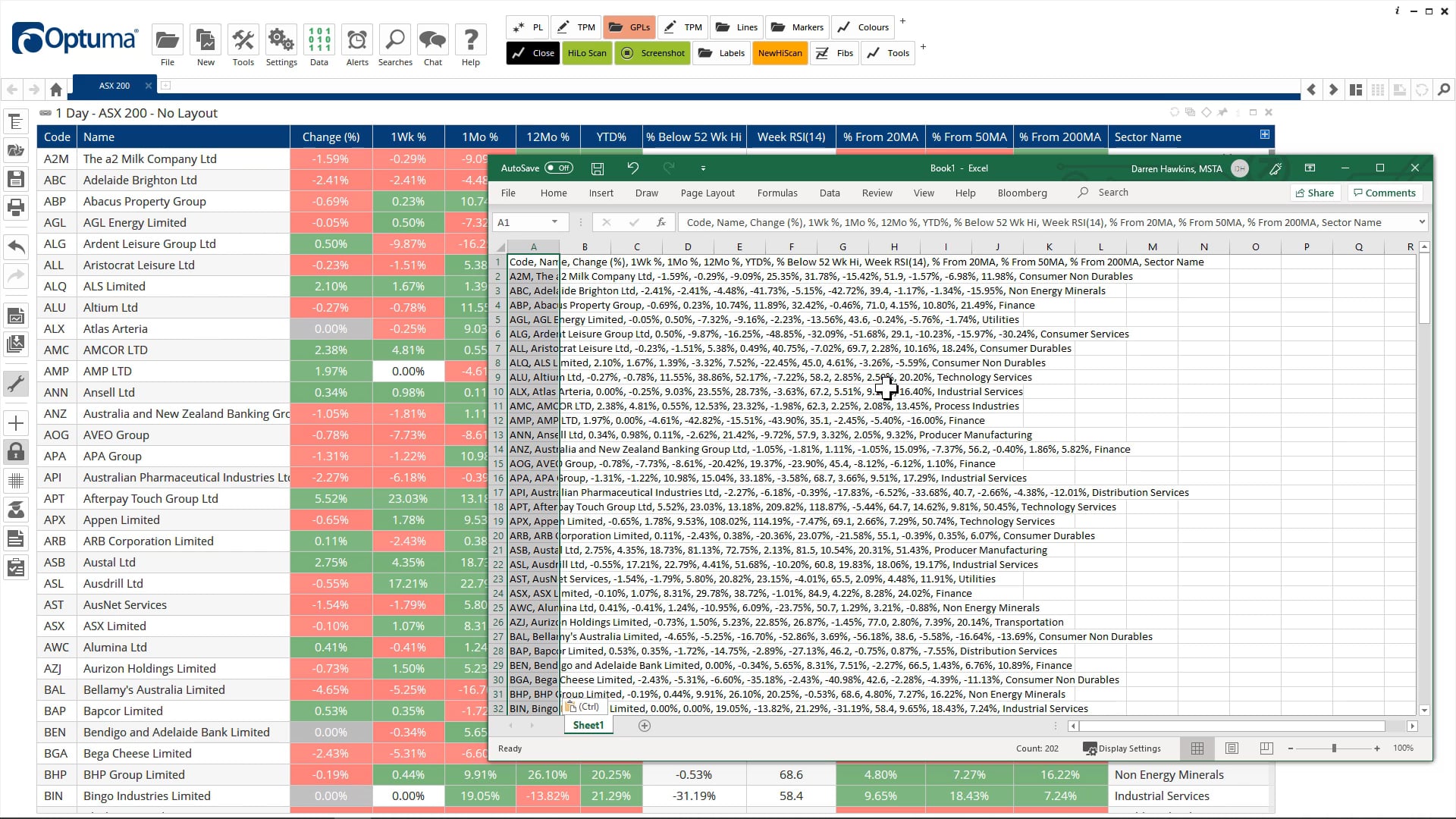The image size is (1456, 819).
Task: Click the Help question mark icon
Action: tap(471, 39)
